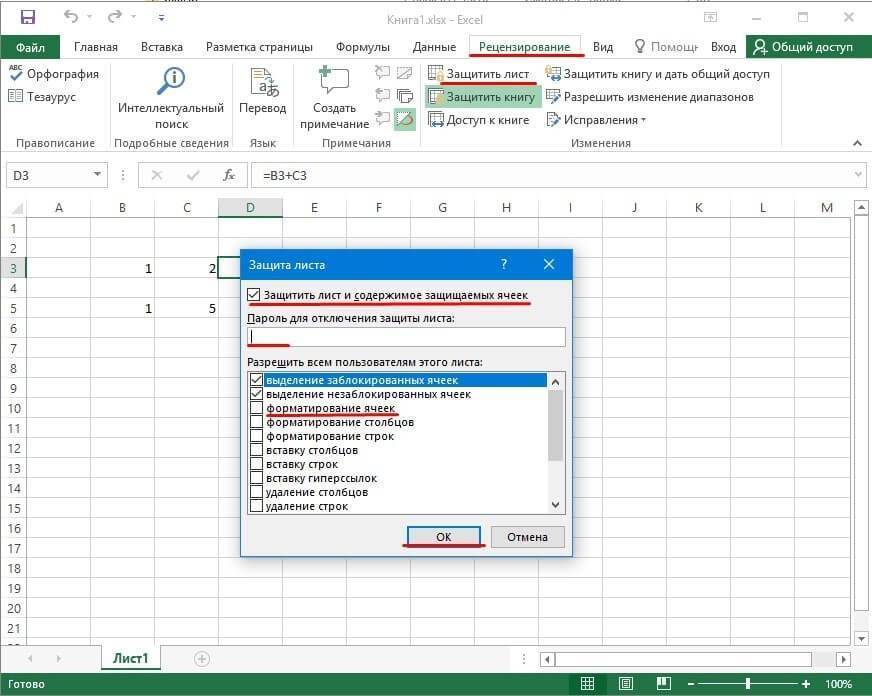Disable выделение заблокированных ячеек option
Screen dimensions: 872x696
pyautogui.click(x=258, y=380)
